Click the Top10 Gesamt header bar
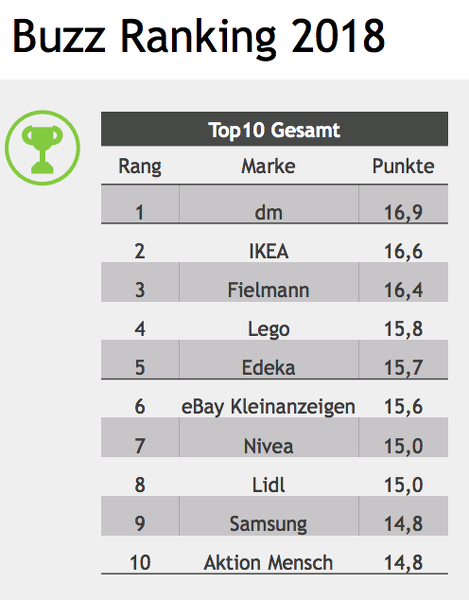This screenshot has width=469, height=600. tap(274, 129)
